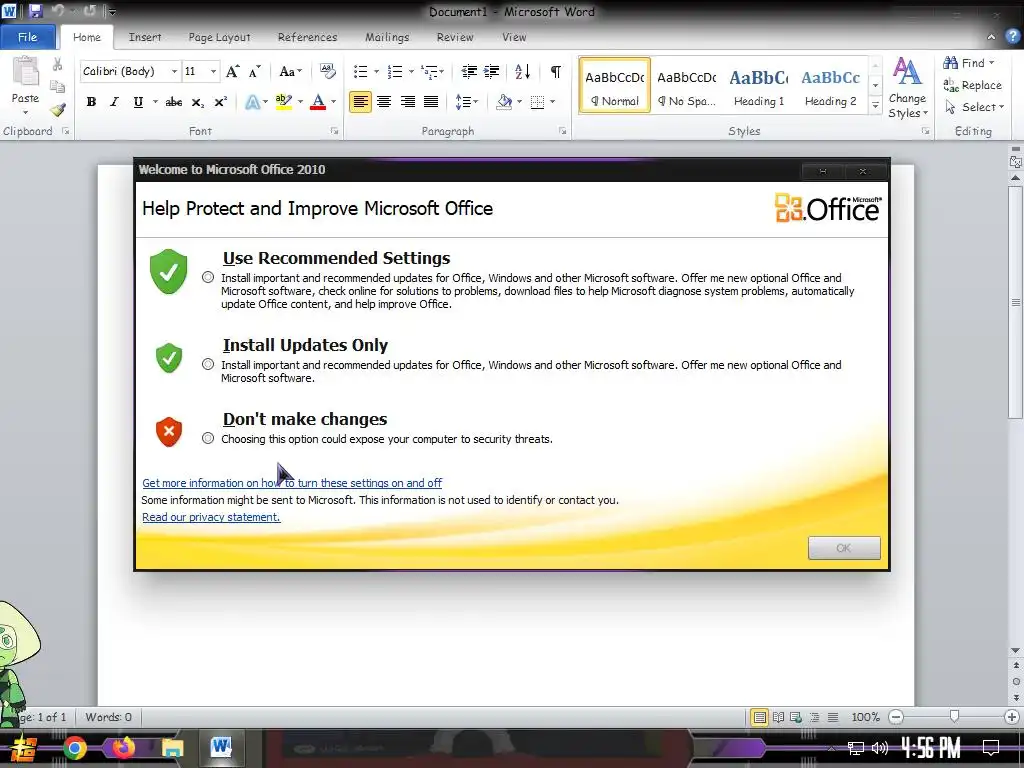Switch to the Review tab
This screenshot has width=1024, height=768.
pyautogui.click(x=455, y=37)
